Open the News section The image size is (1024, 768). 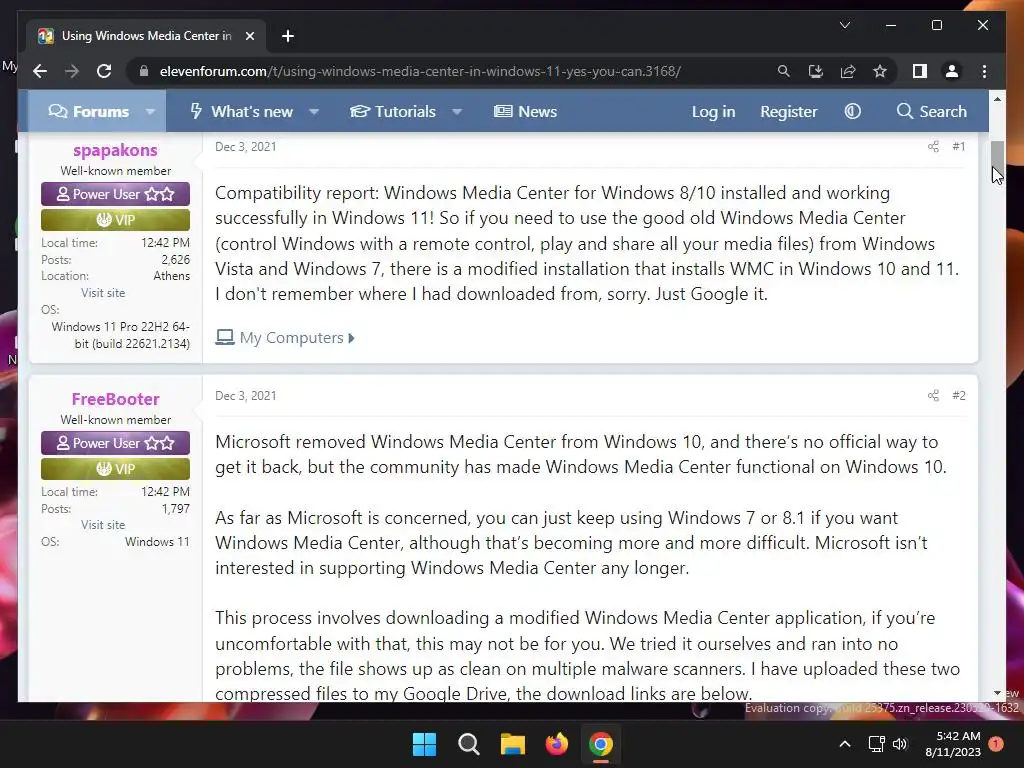(x=525, y=112)
